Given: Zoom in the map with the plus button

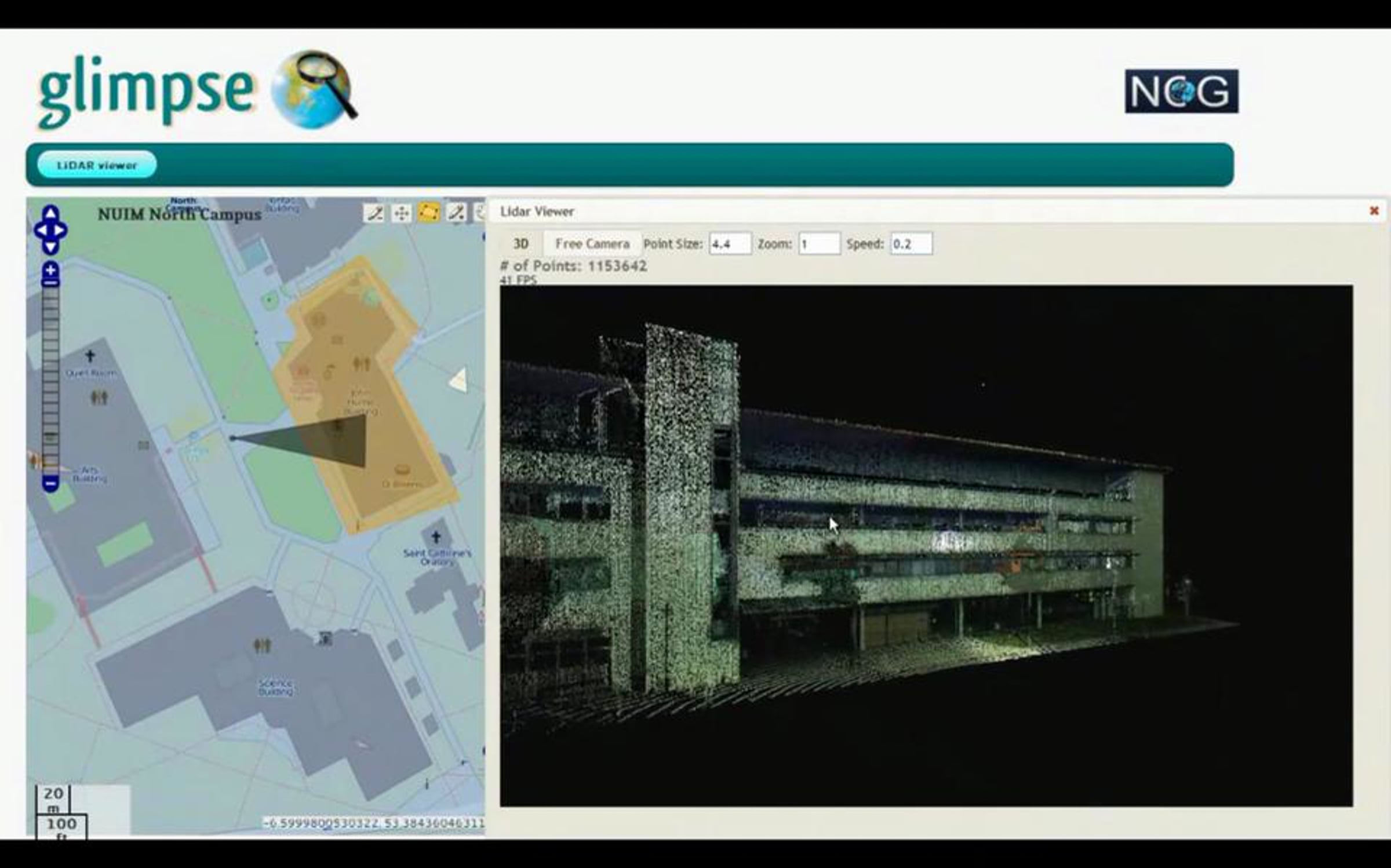Looking at the screenshot, I should [50, 269].
